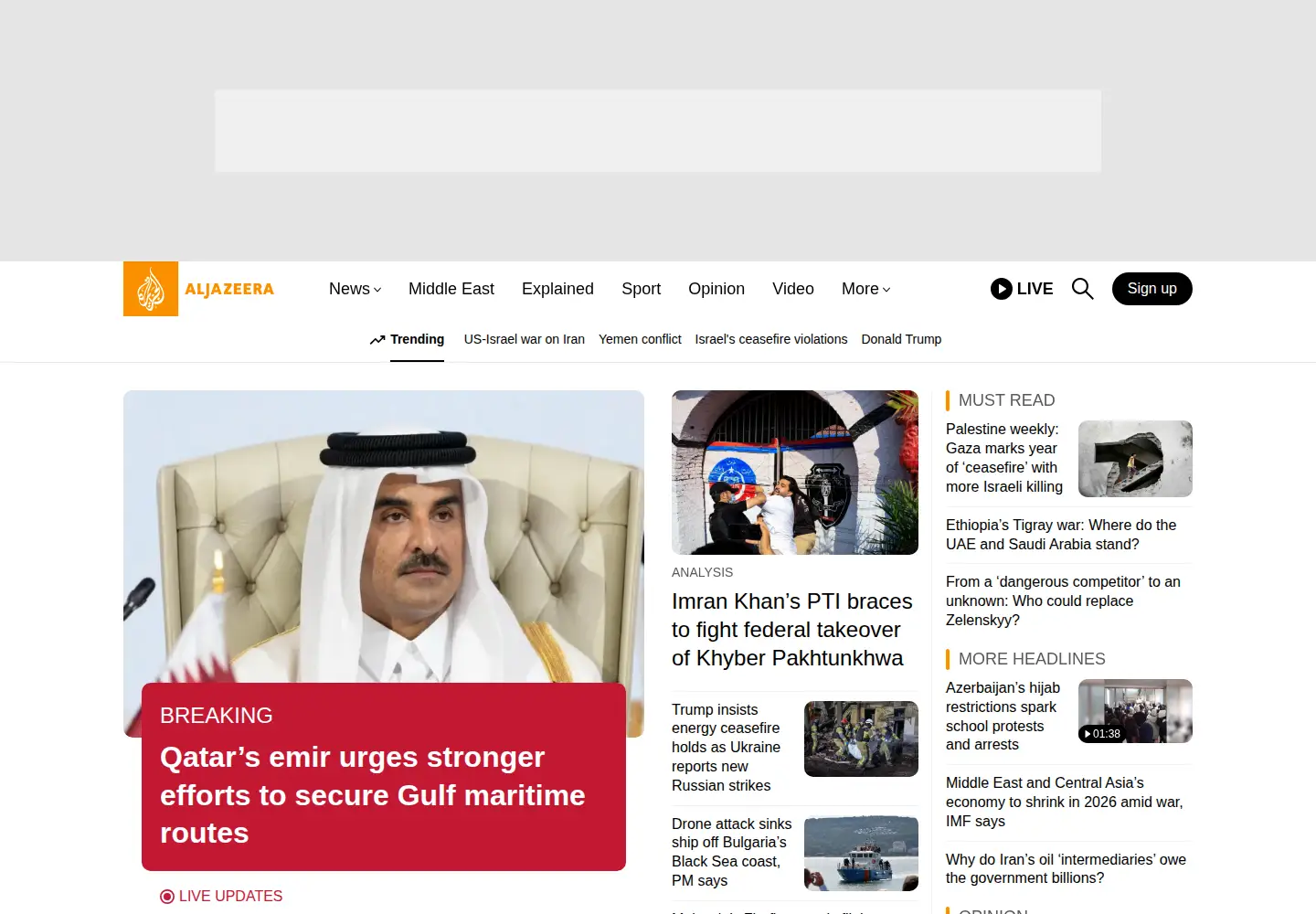Read Palestine weekly Gaza article
This screenshot has height=914, width=1316.
click(x=1004, y=458)
